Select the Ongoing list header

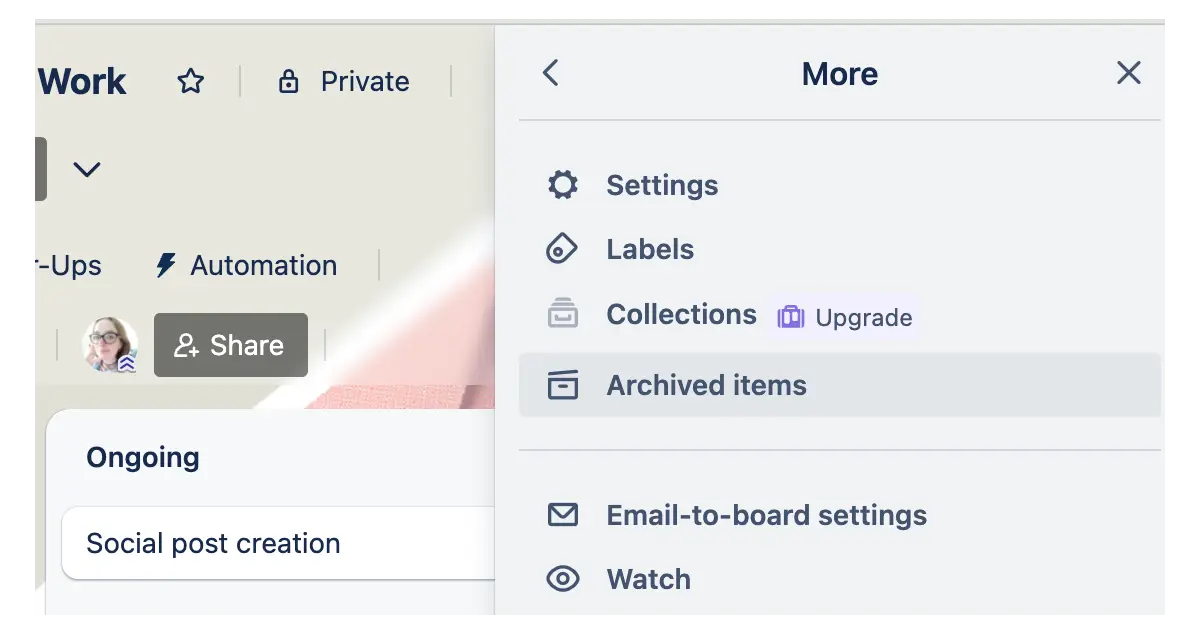(x=143, y=457)
